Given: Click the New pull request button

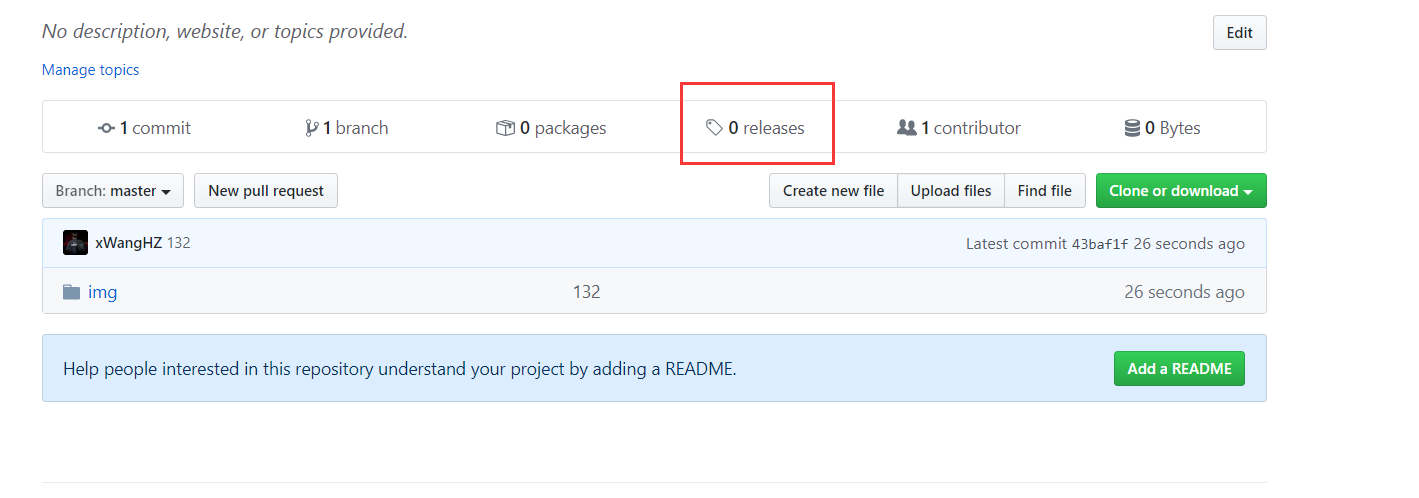Looking at the screenshot, I should (x=266, y=191).
